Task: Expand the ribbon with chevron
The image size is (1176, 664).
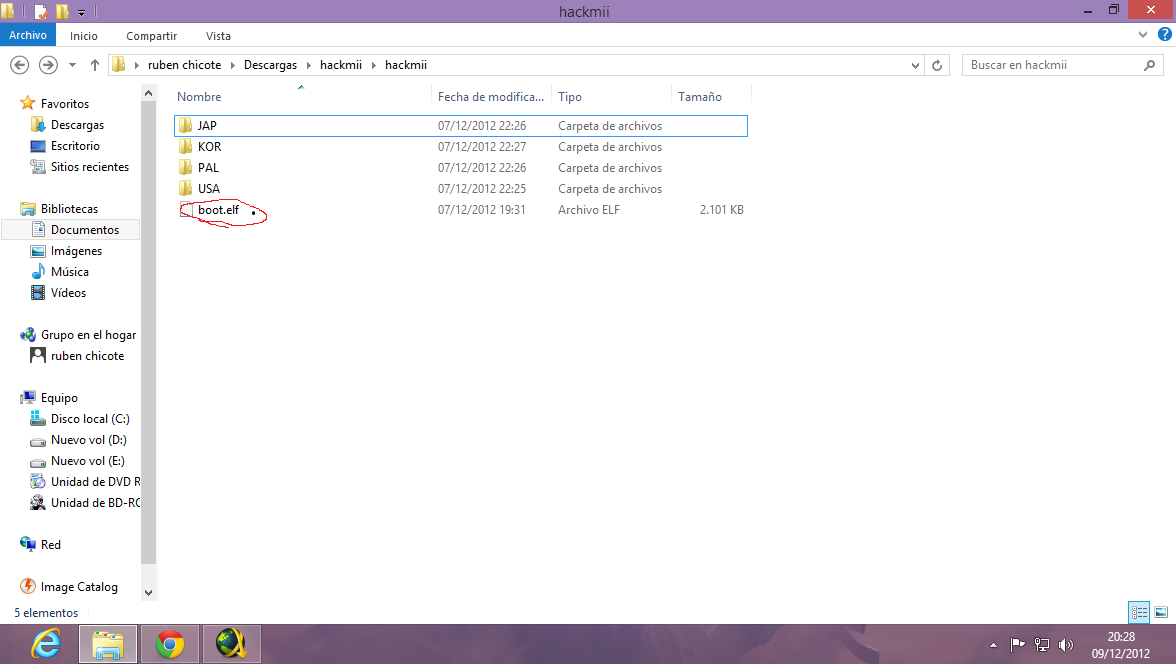Action: pos(1142,35)
